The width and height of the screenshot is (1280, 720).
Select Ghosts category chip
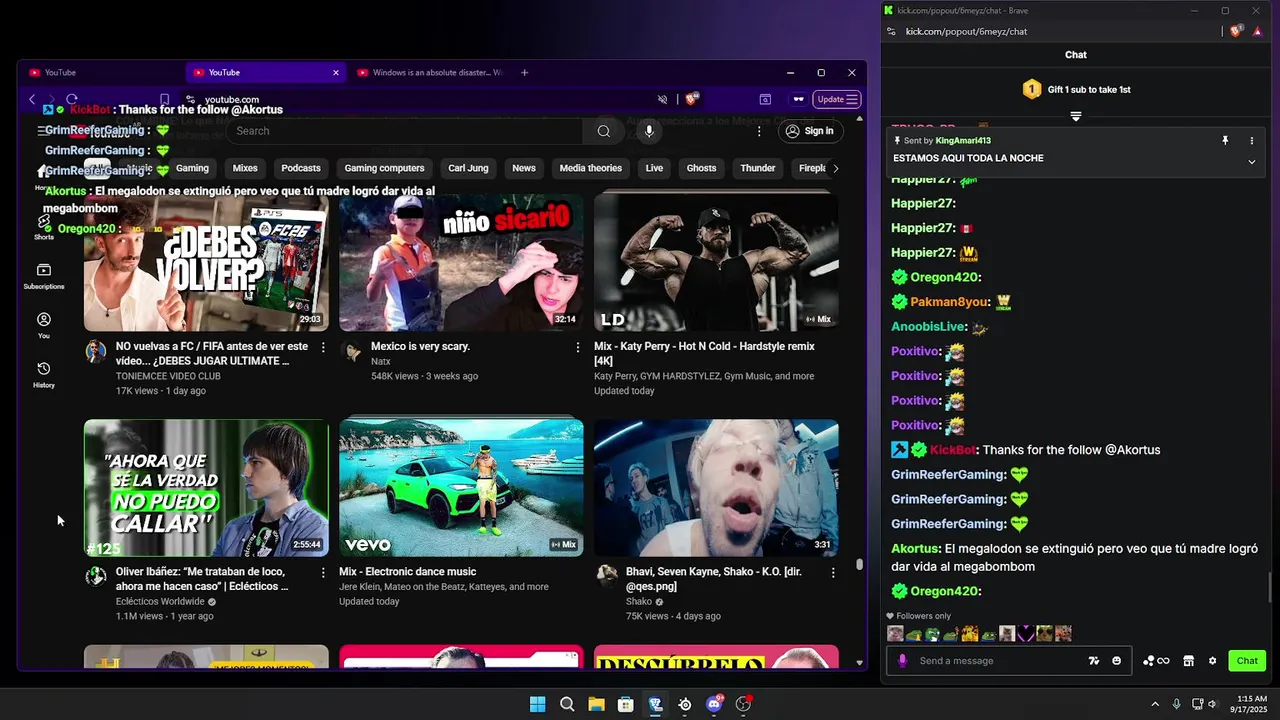(x=701, y=168)
